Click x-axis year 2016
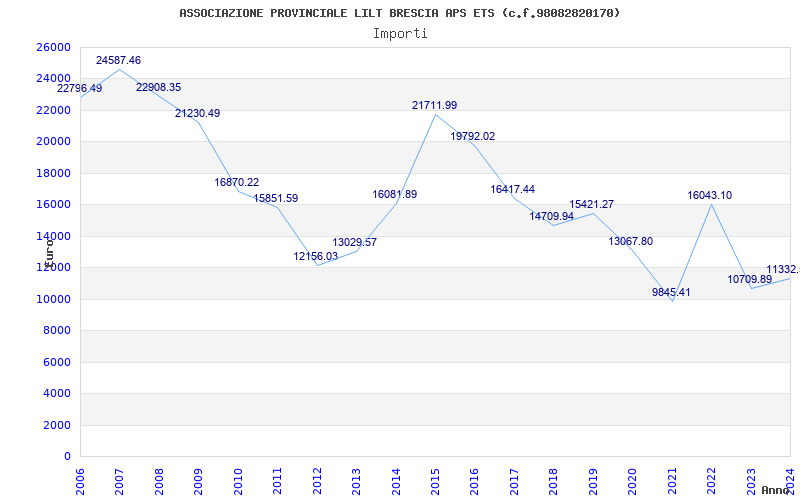 coord(474,482)
